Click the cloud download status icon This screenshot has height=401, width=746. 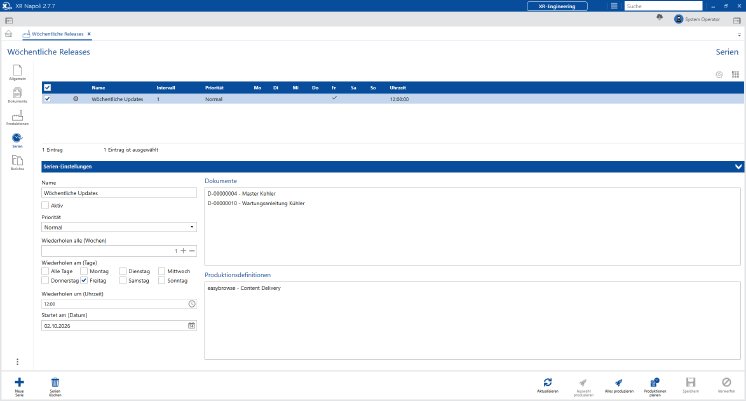tap(659, 17)
